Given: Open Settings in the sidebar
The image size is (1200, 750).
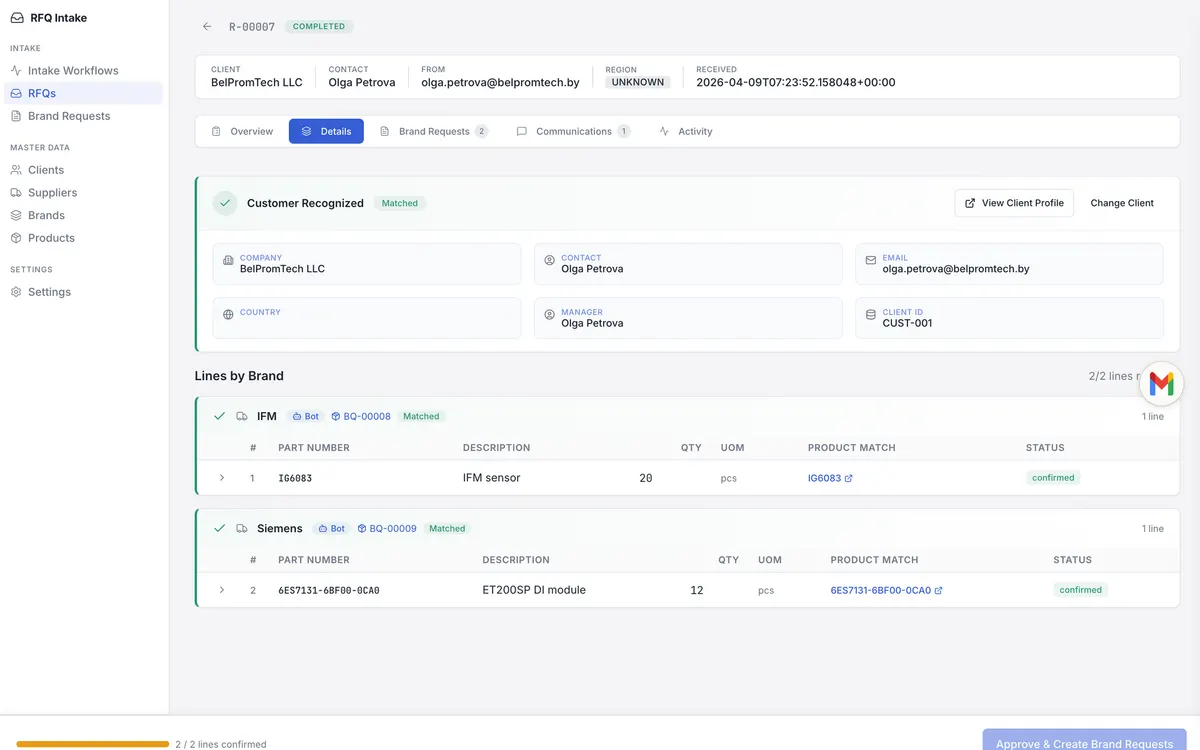Looking at the screenshot, I should [81, 292].
